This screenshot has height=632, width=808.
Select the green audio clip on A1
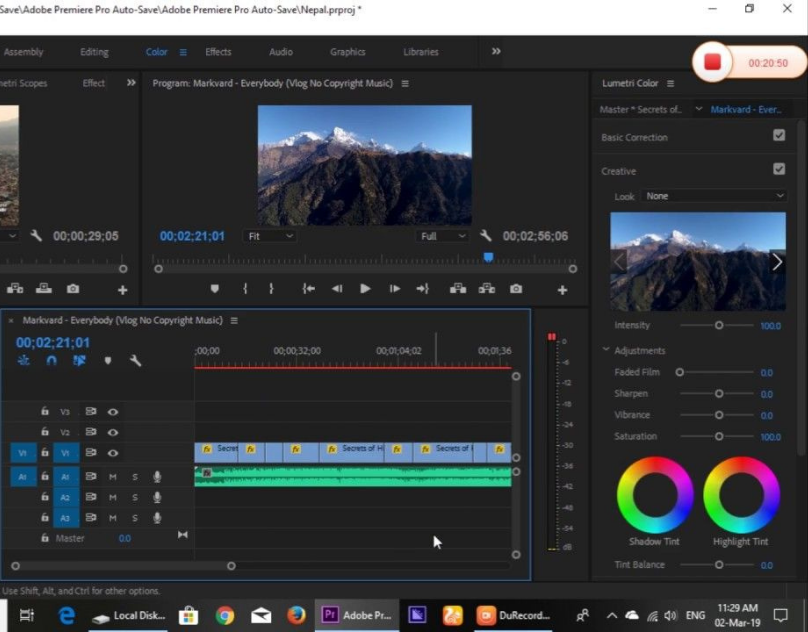tap(353, 476)
